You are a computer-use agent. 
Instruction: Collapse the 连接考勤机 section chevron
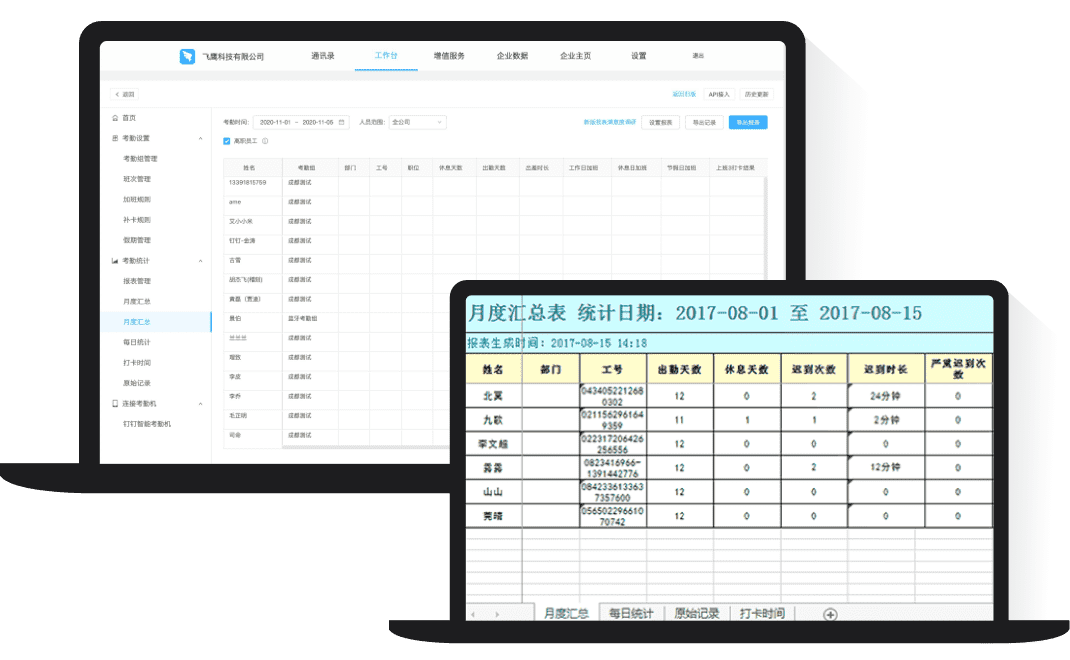[200, 404]
